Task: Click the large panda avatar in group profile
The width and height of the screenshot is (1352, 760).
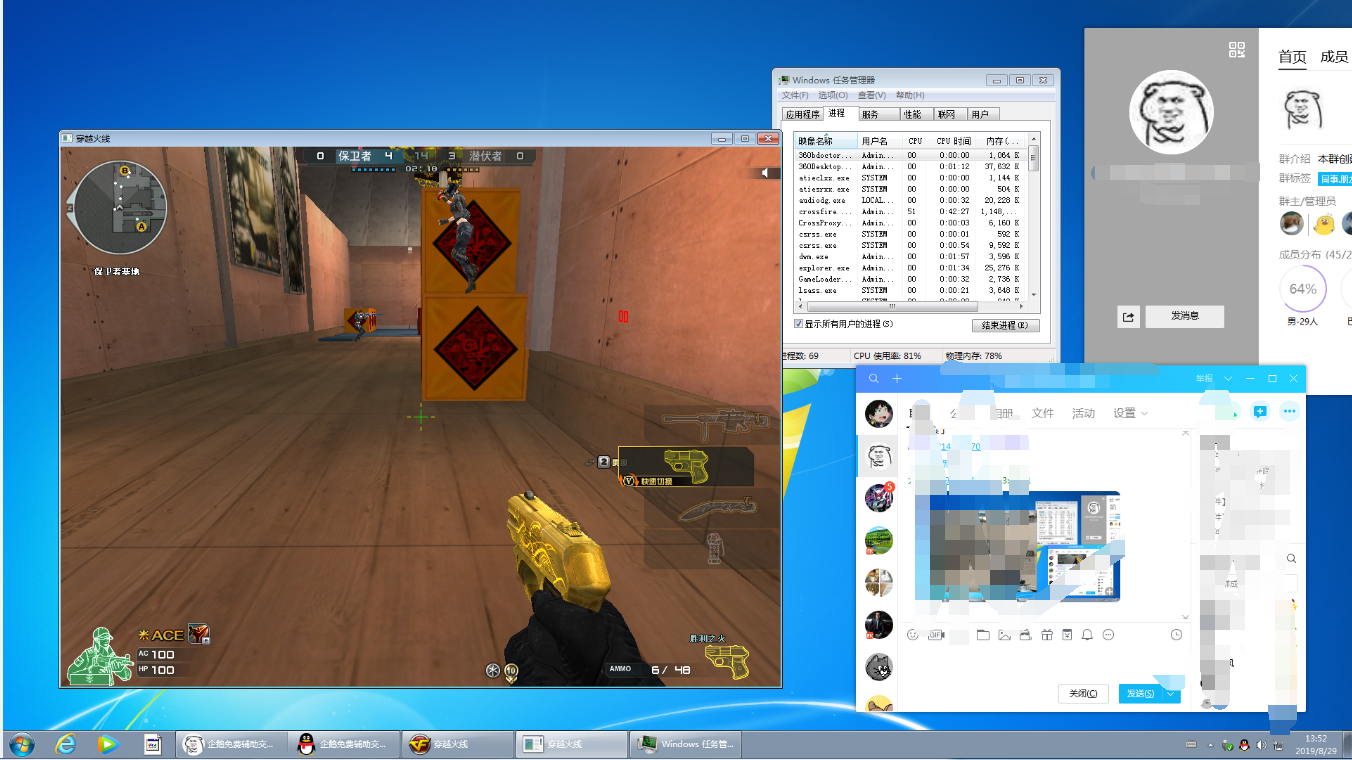Action: (x=1171, y=111)
